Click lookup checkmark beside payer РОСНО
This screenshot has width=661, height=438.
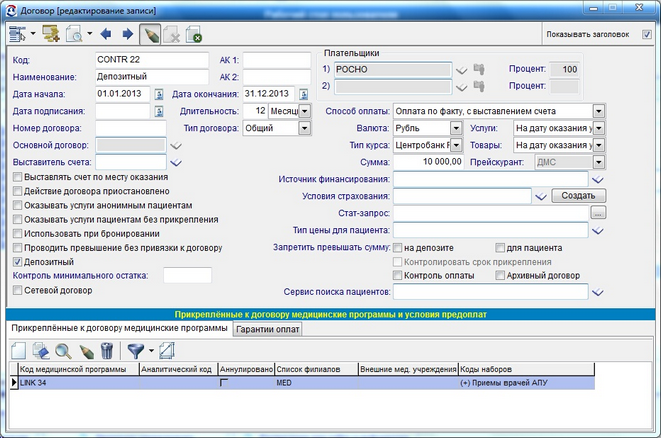click(462, 70)
